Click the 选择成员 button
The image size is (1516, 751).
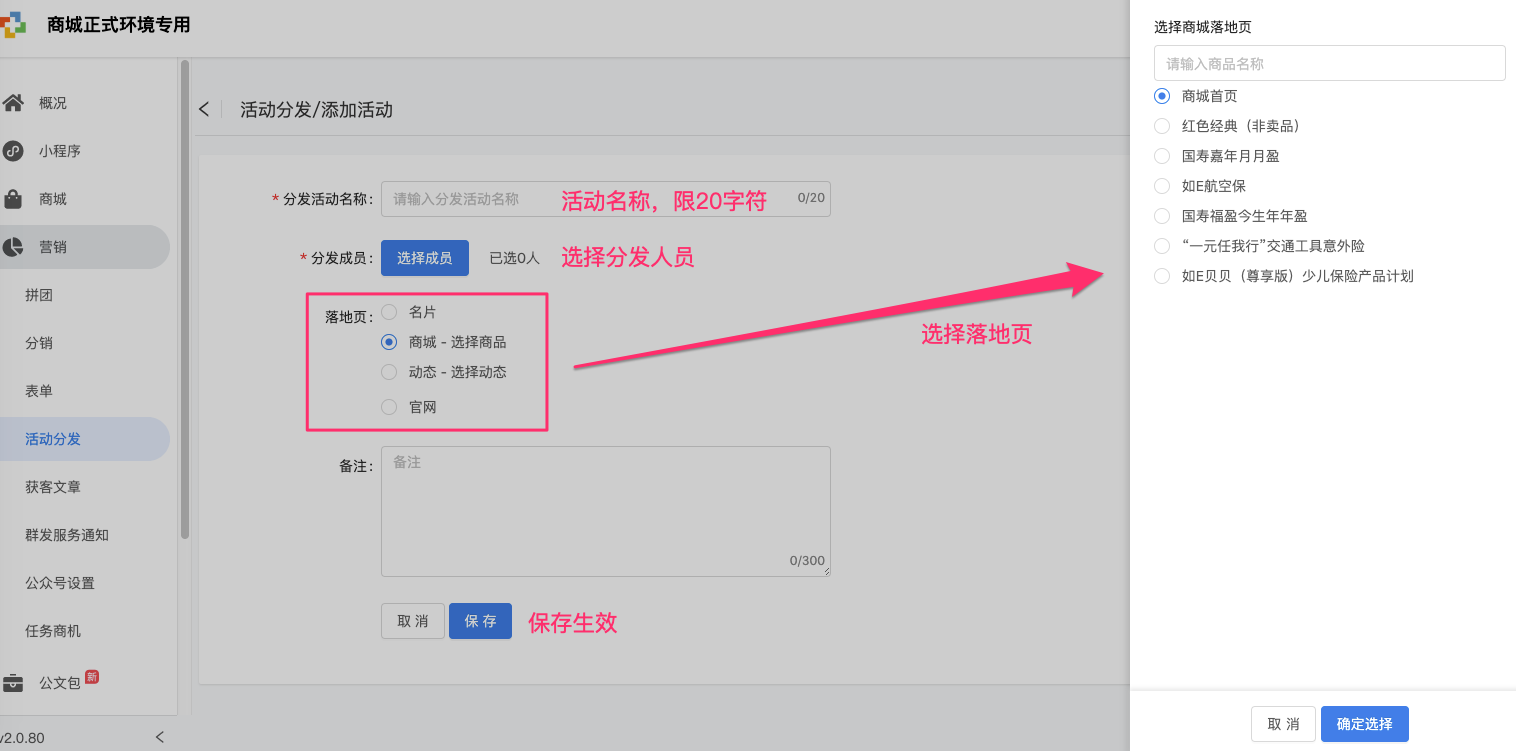[x=424, y=258]
